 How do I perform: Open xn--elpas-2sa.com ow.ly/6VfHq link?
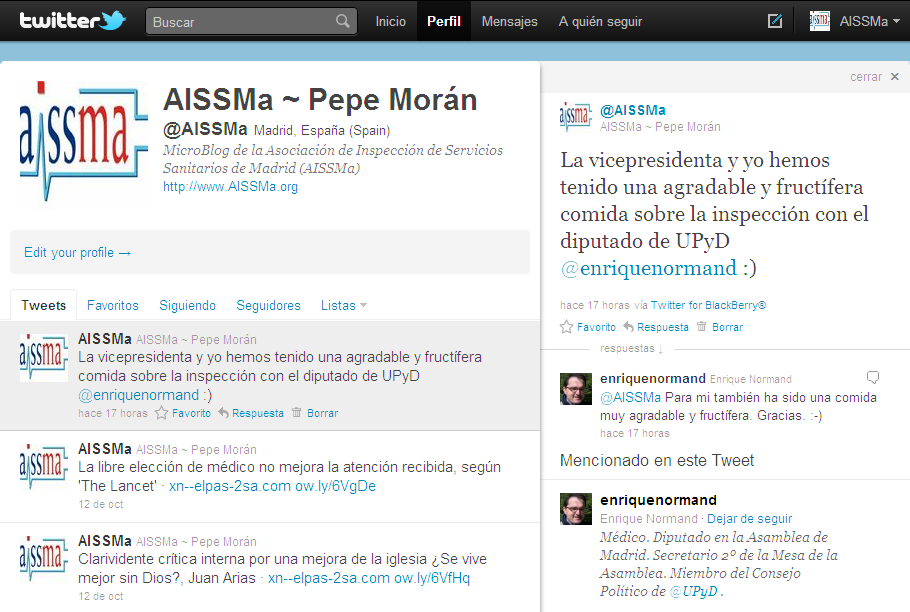pos(369,578)
